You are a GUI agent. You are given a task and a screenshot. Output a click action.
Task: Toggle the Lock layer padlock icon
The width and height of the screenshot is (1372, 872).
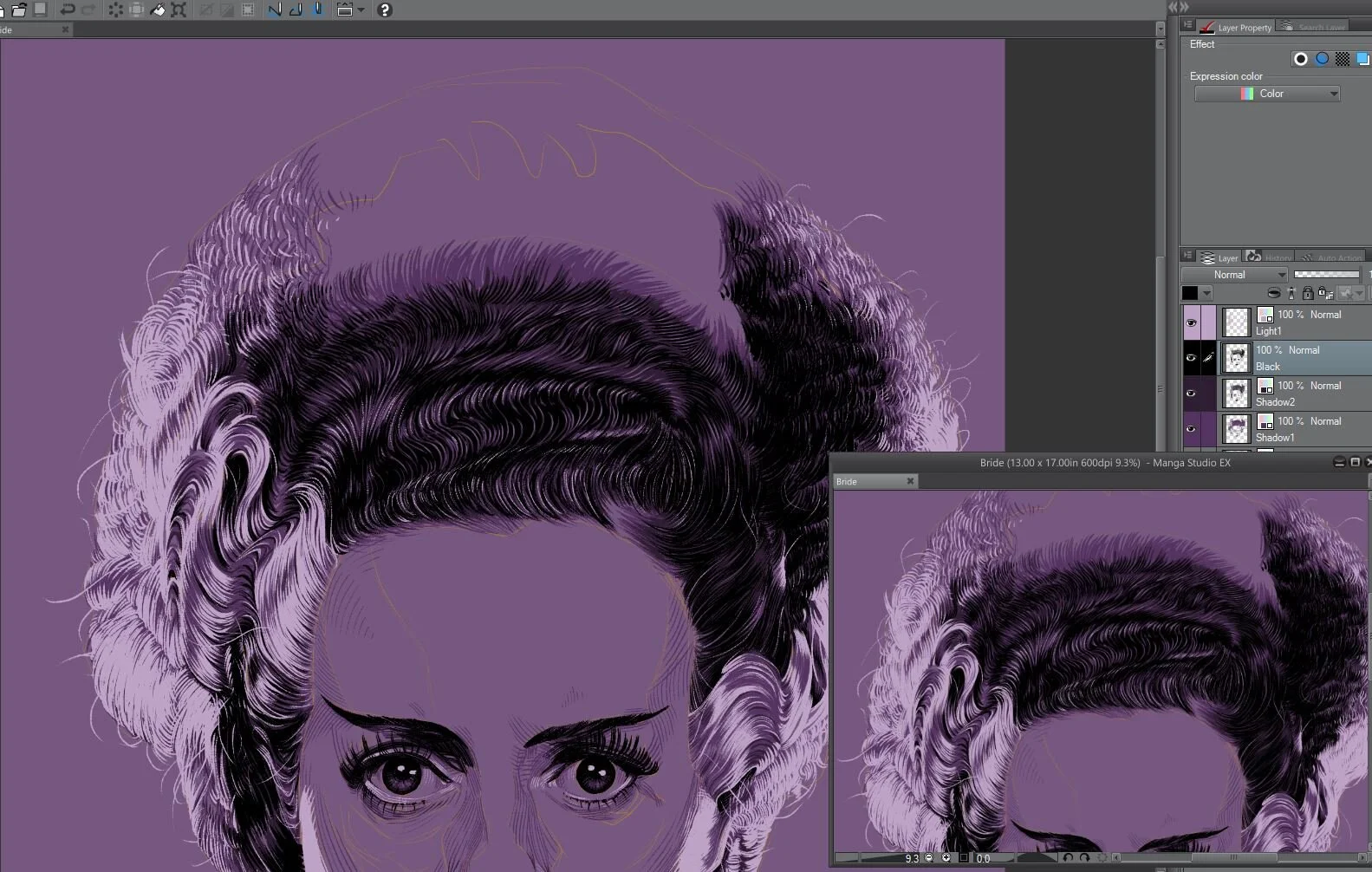(x=1308, y=293)
